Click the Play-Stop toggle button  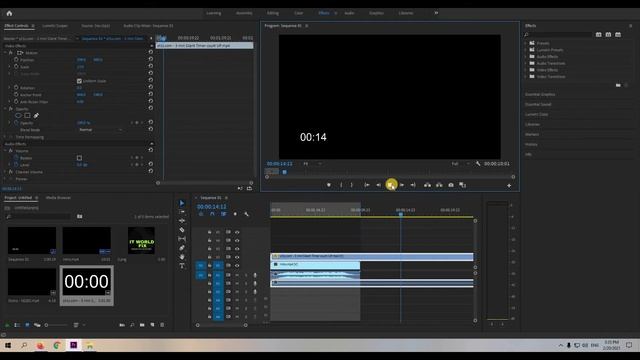point(391,185)
